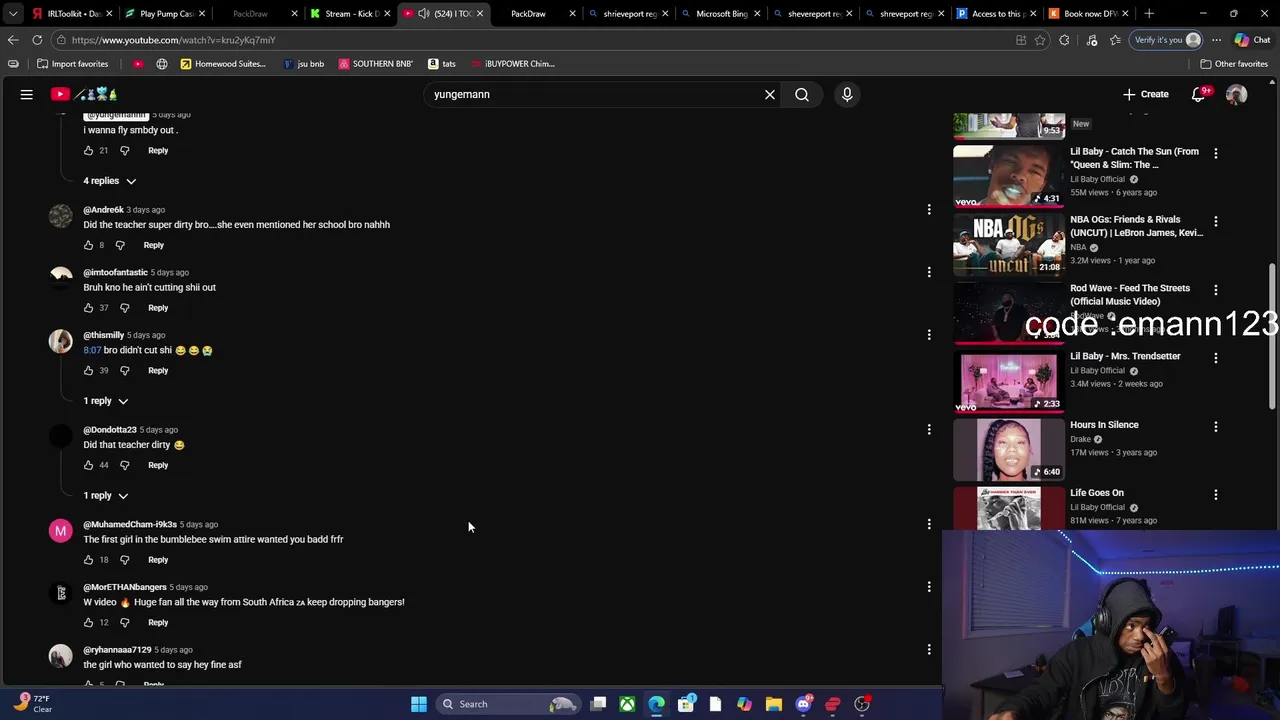Dislike the @thismilly comment
The width and height of the screenshot is (1280, 720).
pyautogui.click(x=124, y=371)
